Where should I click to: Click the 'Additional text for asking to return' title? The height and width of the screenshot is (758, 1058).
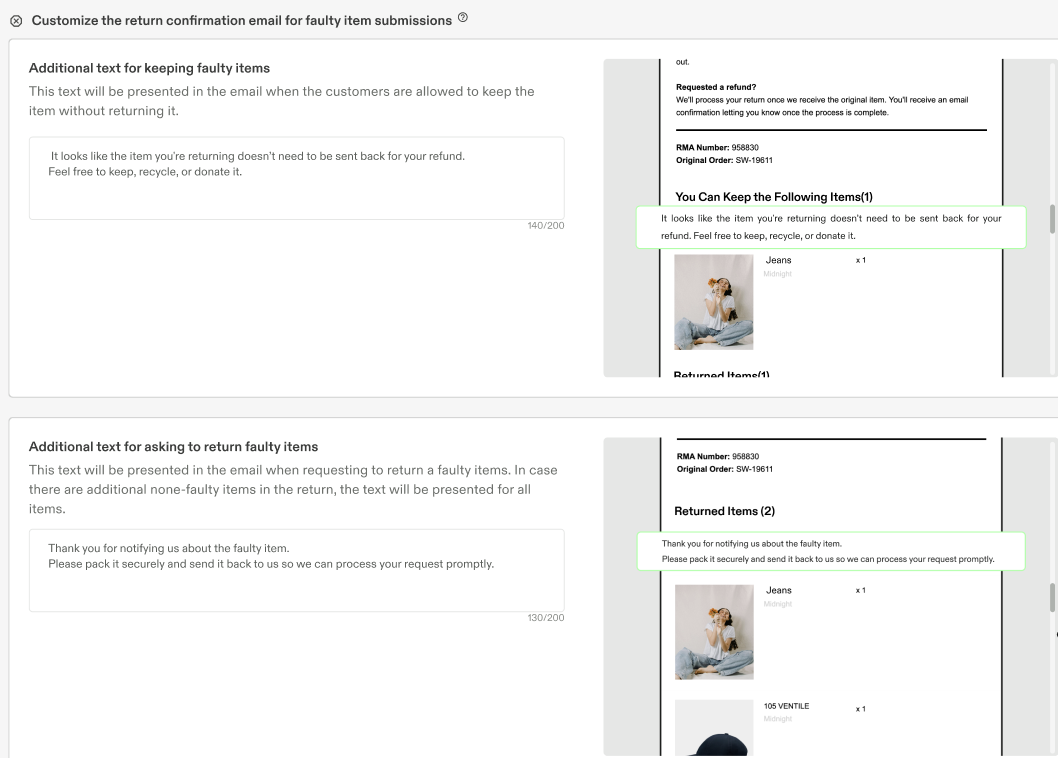[173, 447]
